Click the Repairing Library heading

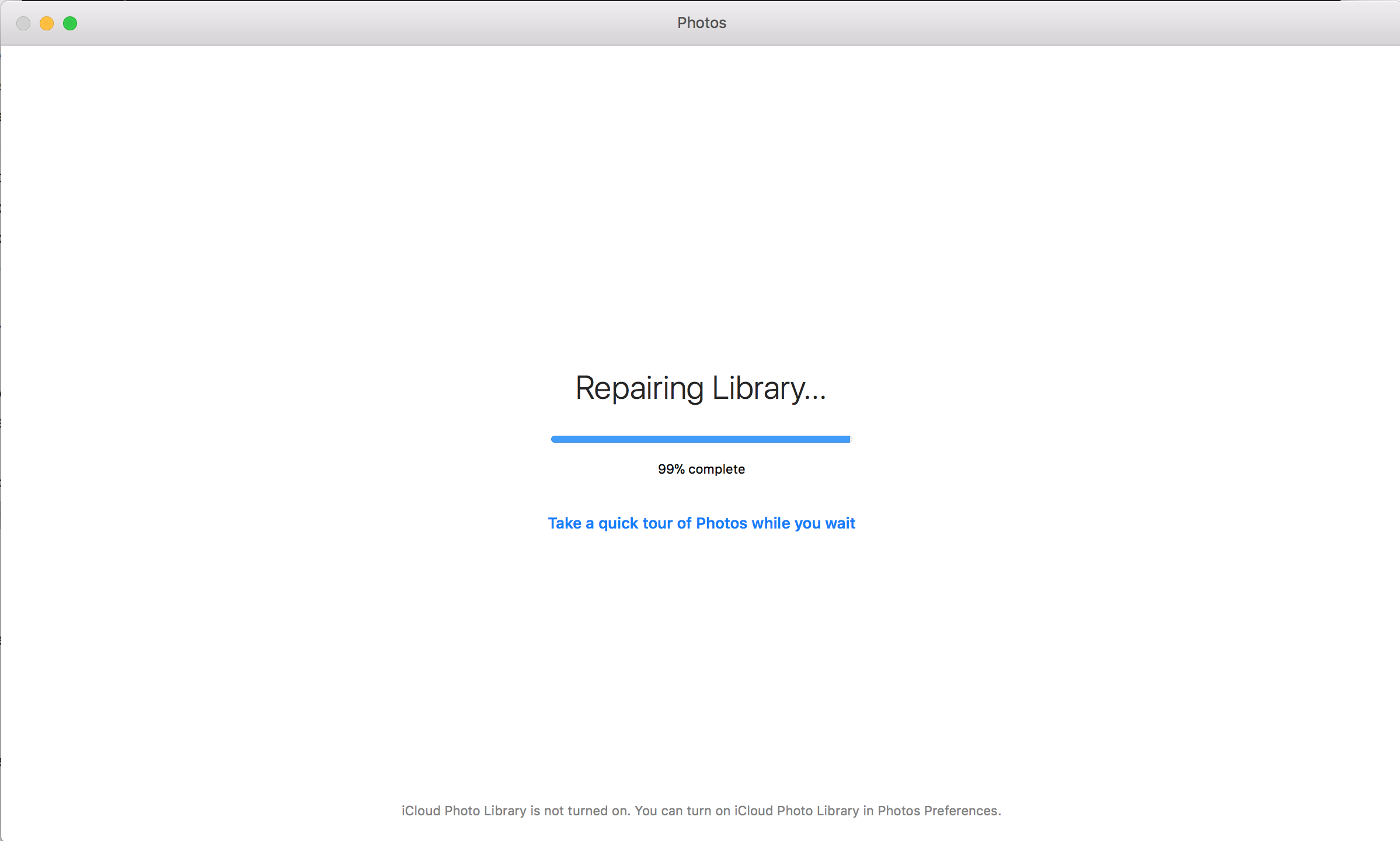[x=701, y=388]
